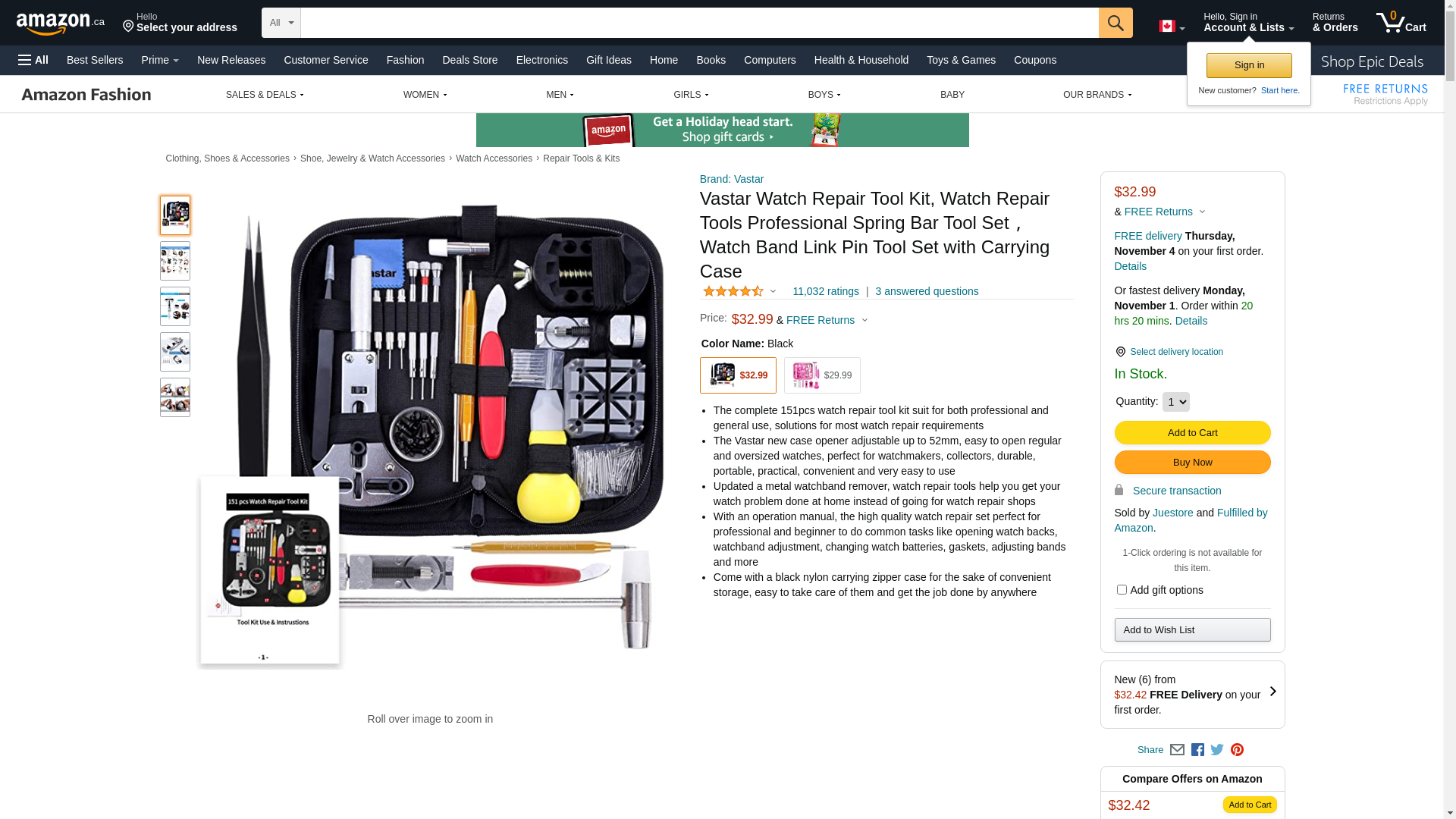Expand the star ratings dropdown arrow
Screen dimensions: 1456x819
[773, 292]
